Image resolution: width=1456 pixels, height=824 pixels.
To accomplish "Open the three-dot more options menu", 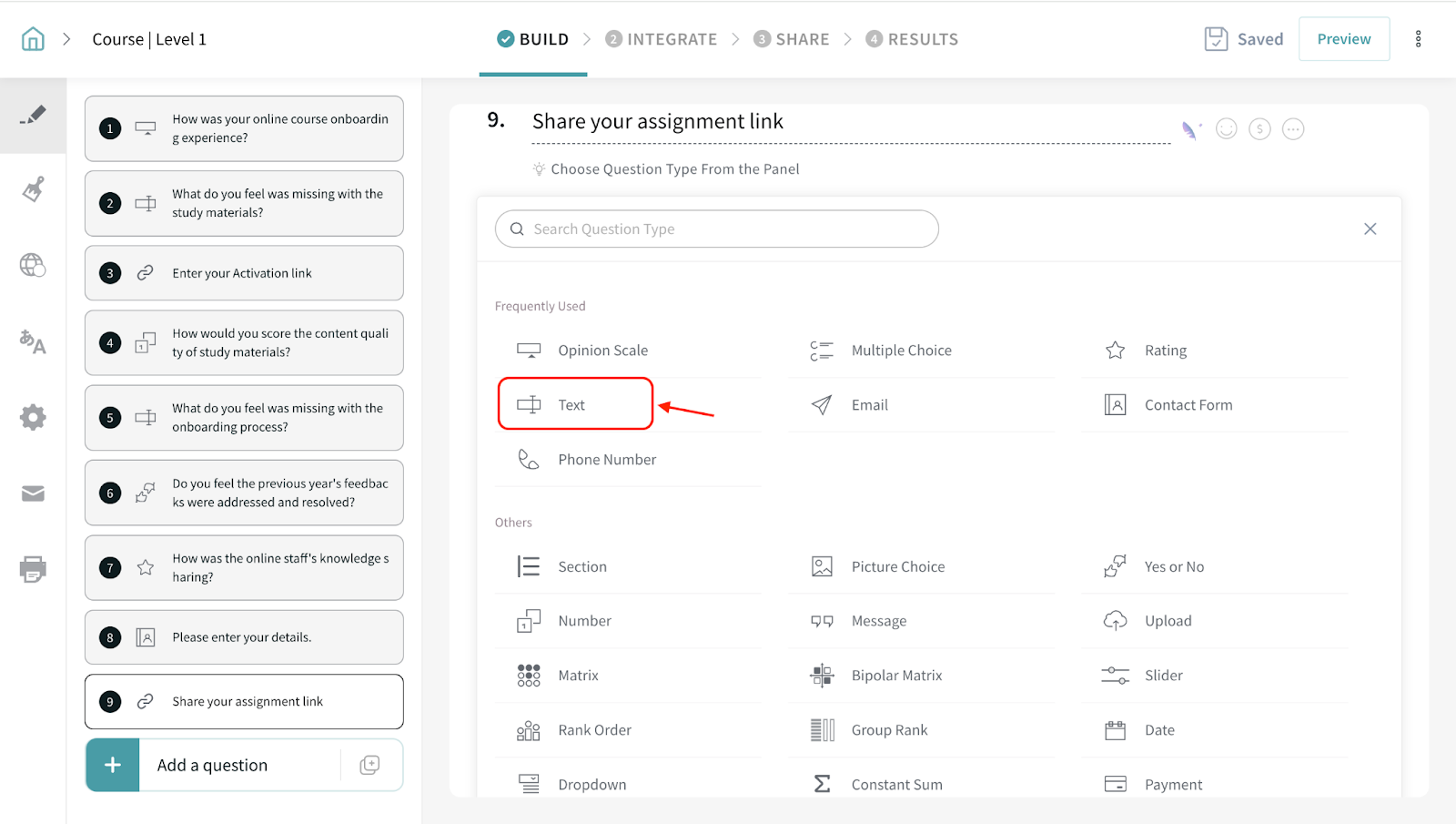I will [1418, 39].
